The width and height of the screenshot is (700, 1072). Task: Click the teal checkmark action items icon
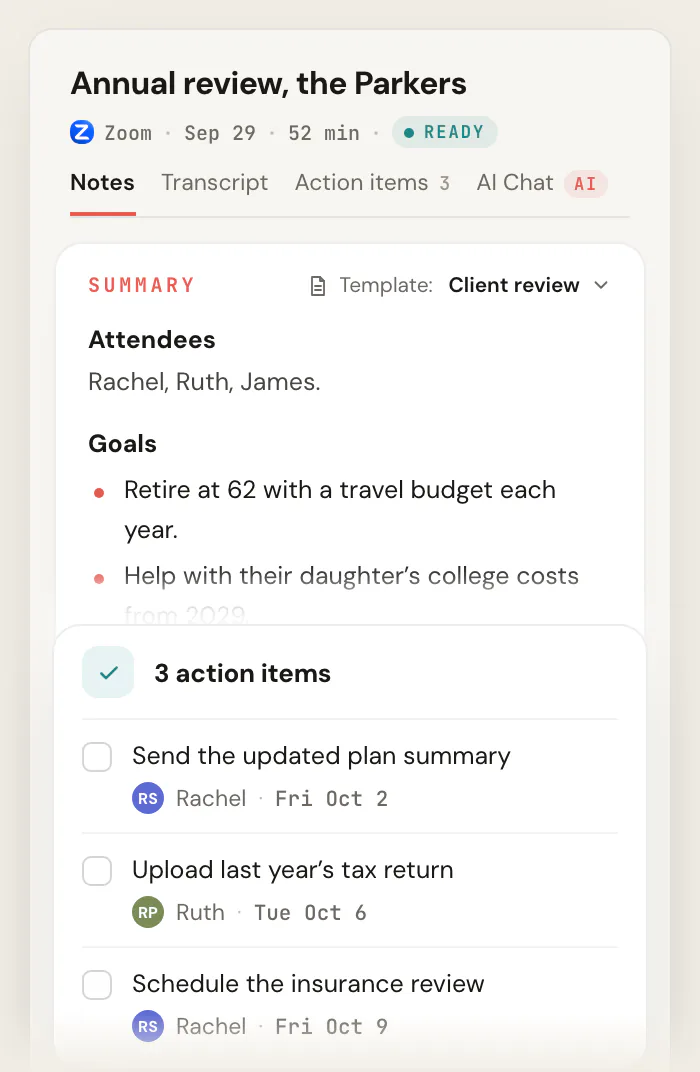click(x=108, y=673)
